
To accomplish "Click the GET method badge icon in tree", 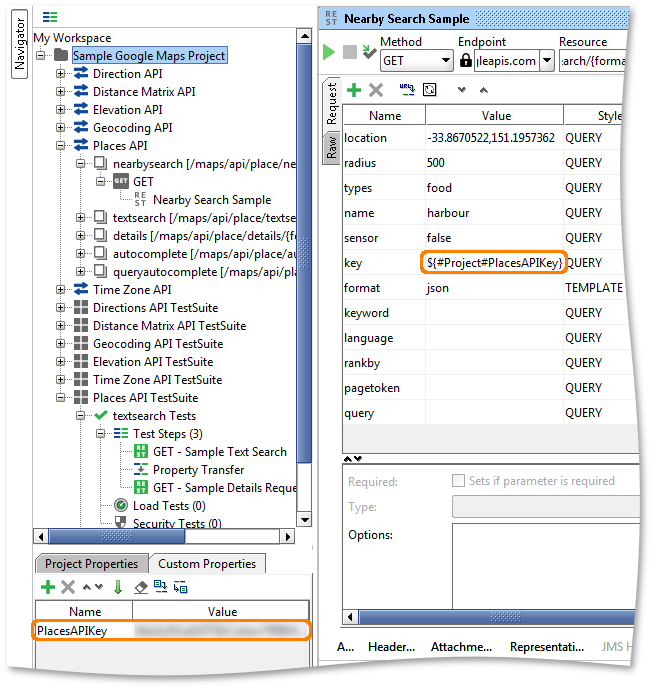I will (x=121, y=181).
